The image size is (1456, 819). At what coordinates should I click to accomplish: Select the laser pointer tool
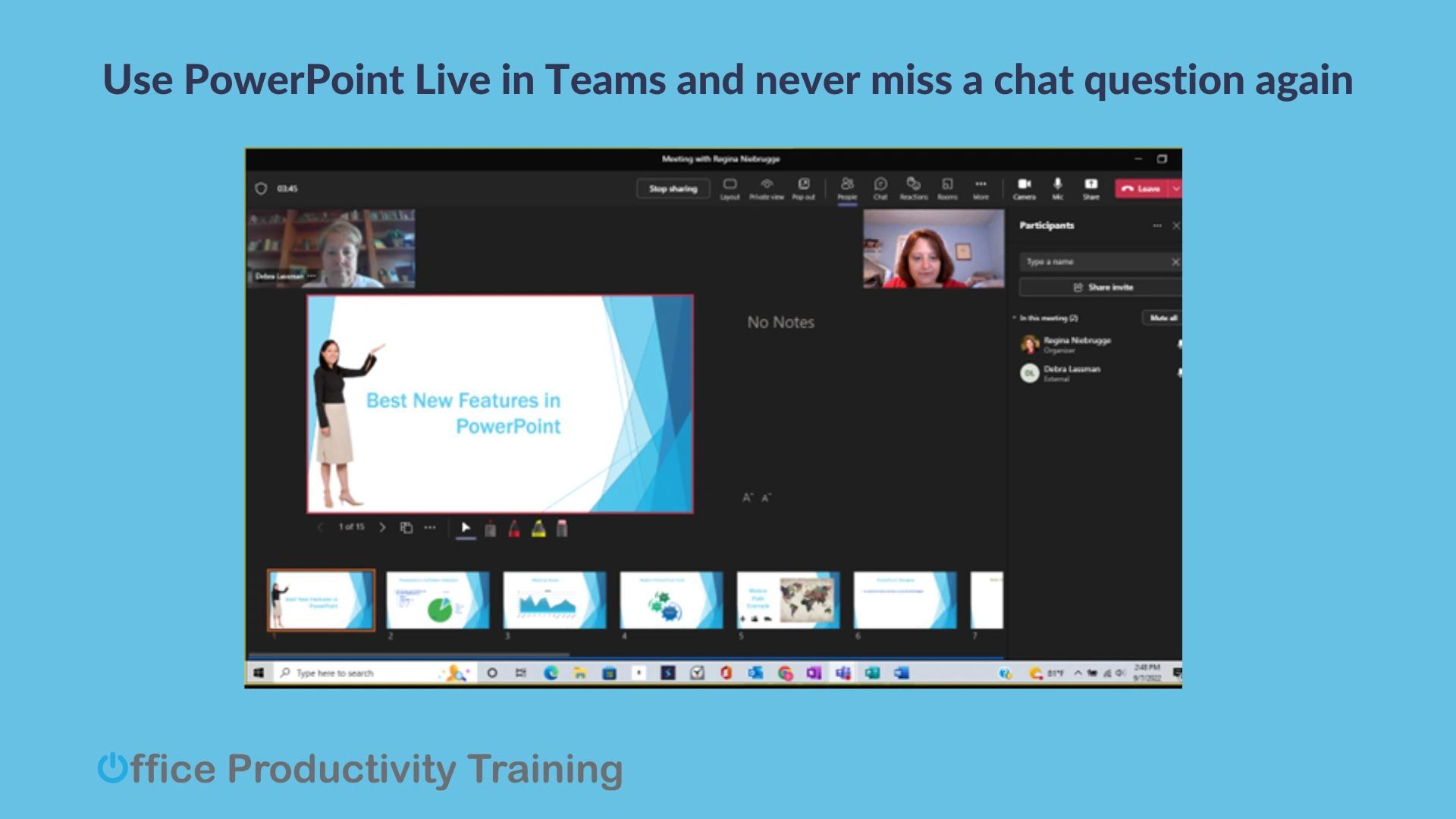pos(489,529)
